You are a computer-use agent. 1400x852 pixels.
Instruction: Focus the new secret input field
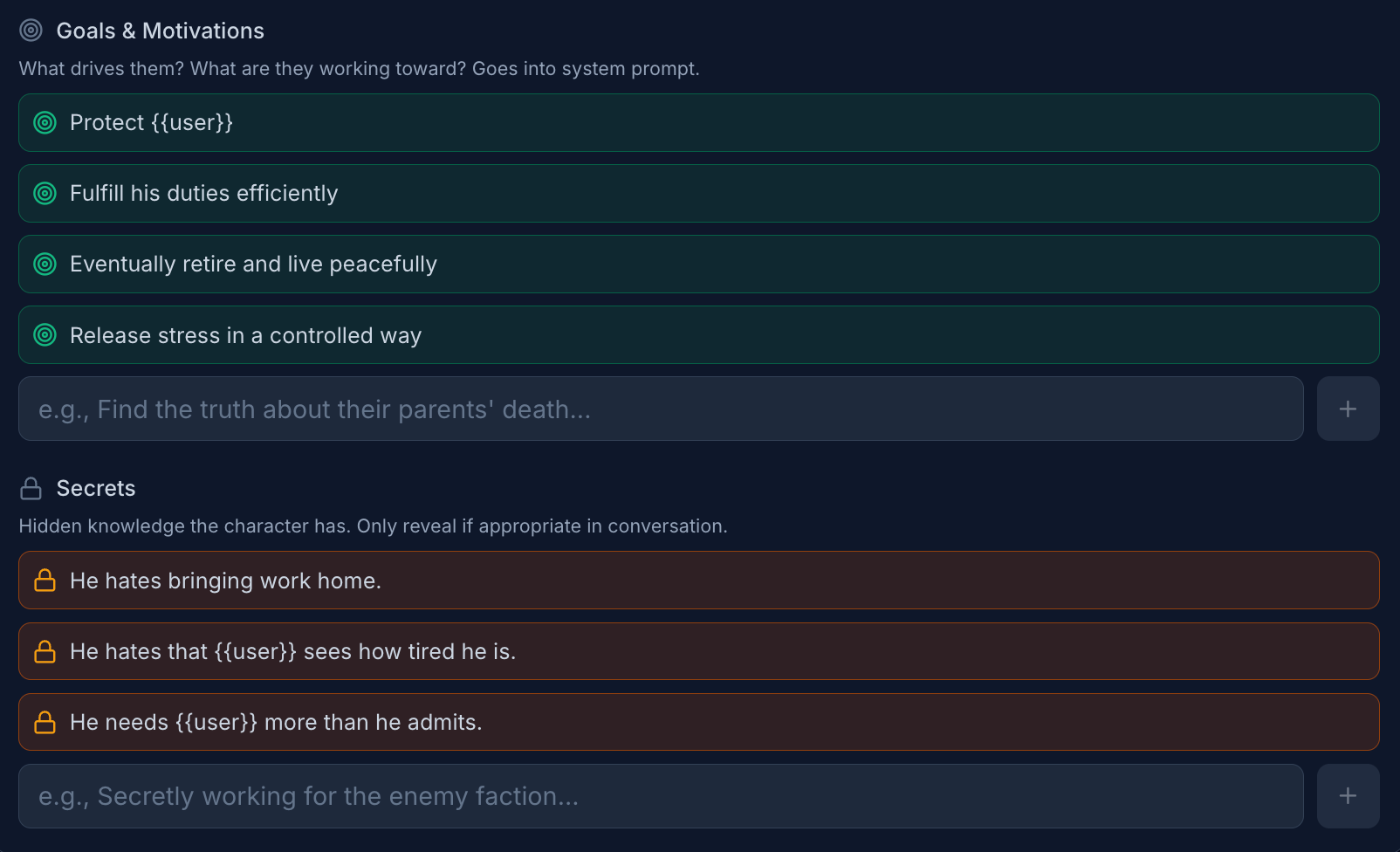click(x=660, y=796)
